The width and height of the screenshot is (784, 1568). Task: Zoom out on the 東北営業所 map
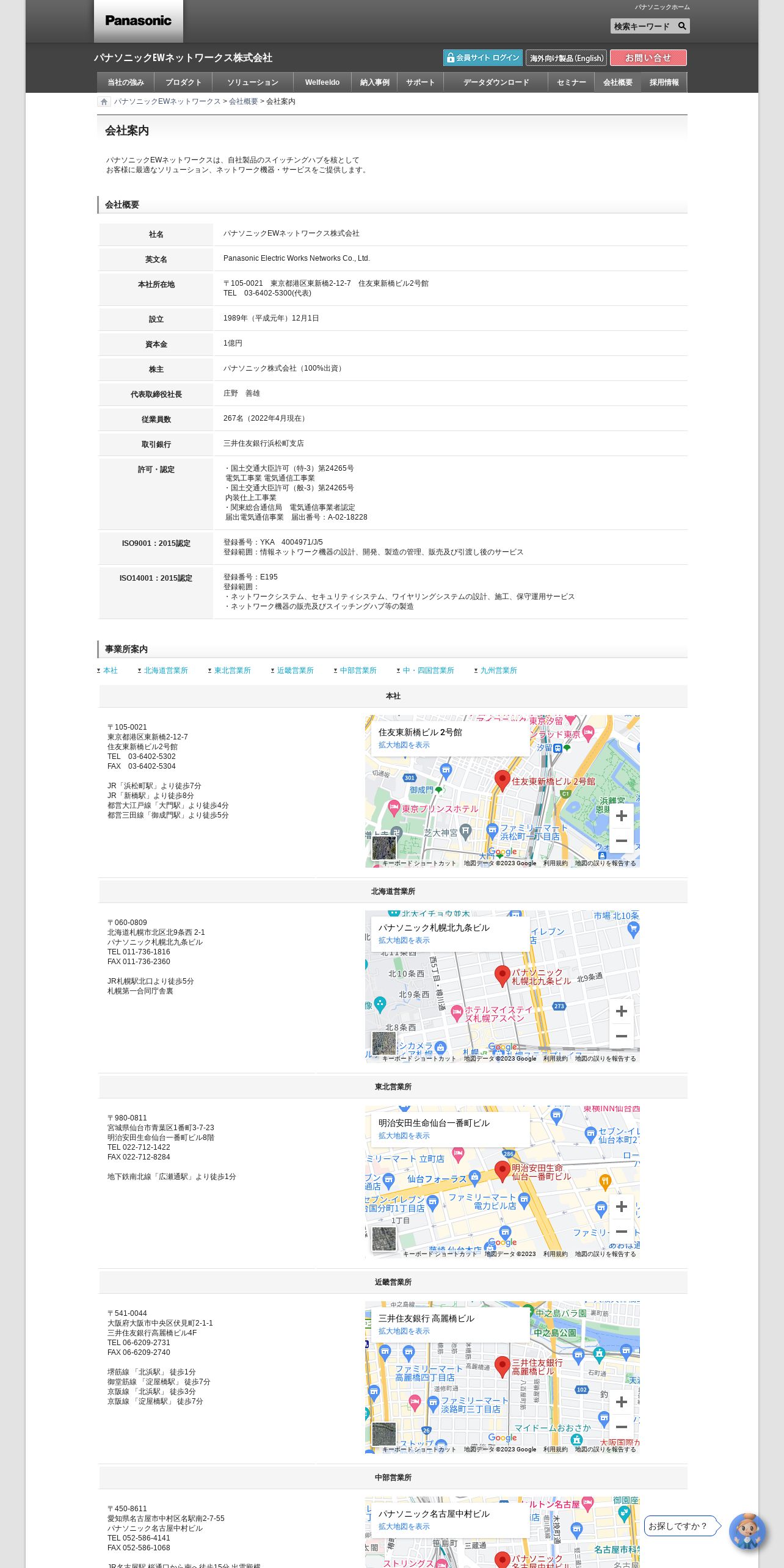(622, 1232)
